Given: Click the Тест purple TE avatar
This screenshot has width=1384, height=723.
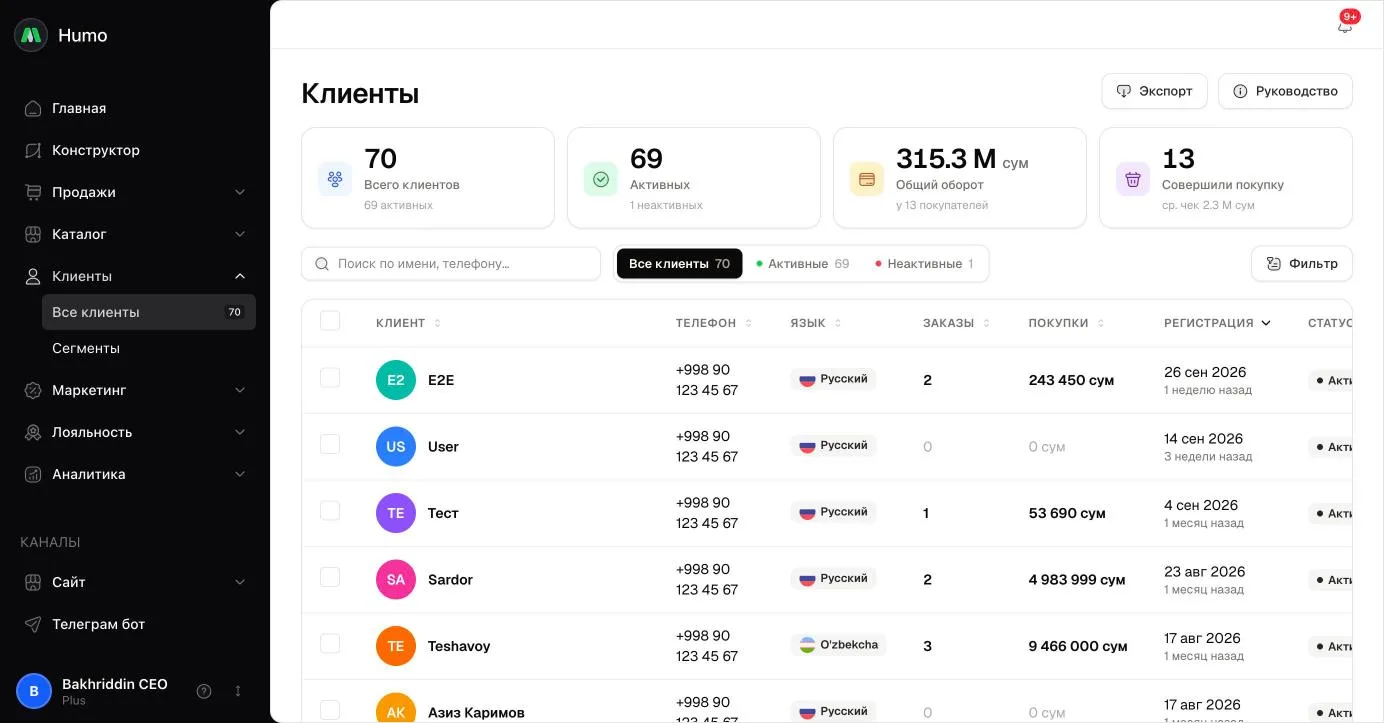Looking at the screenshot, I should click(x=396, y=513).
